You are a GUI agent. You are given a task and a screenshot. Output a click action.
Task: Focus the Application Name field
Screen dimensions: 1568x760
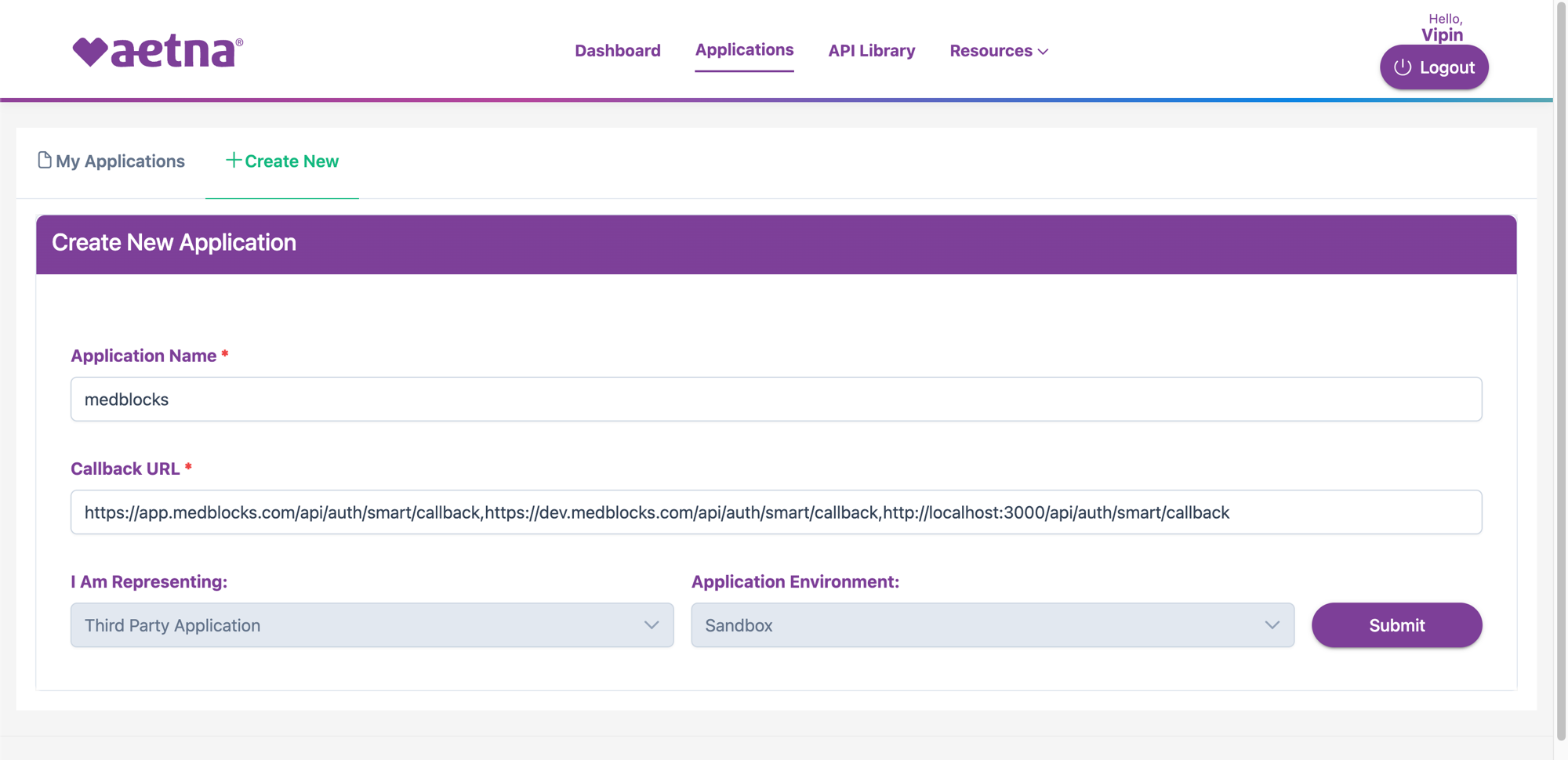point(776,400)
